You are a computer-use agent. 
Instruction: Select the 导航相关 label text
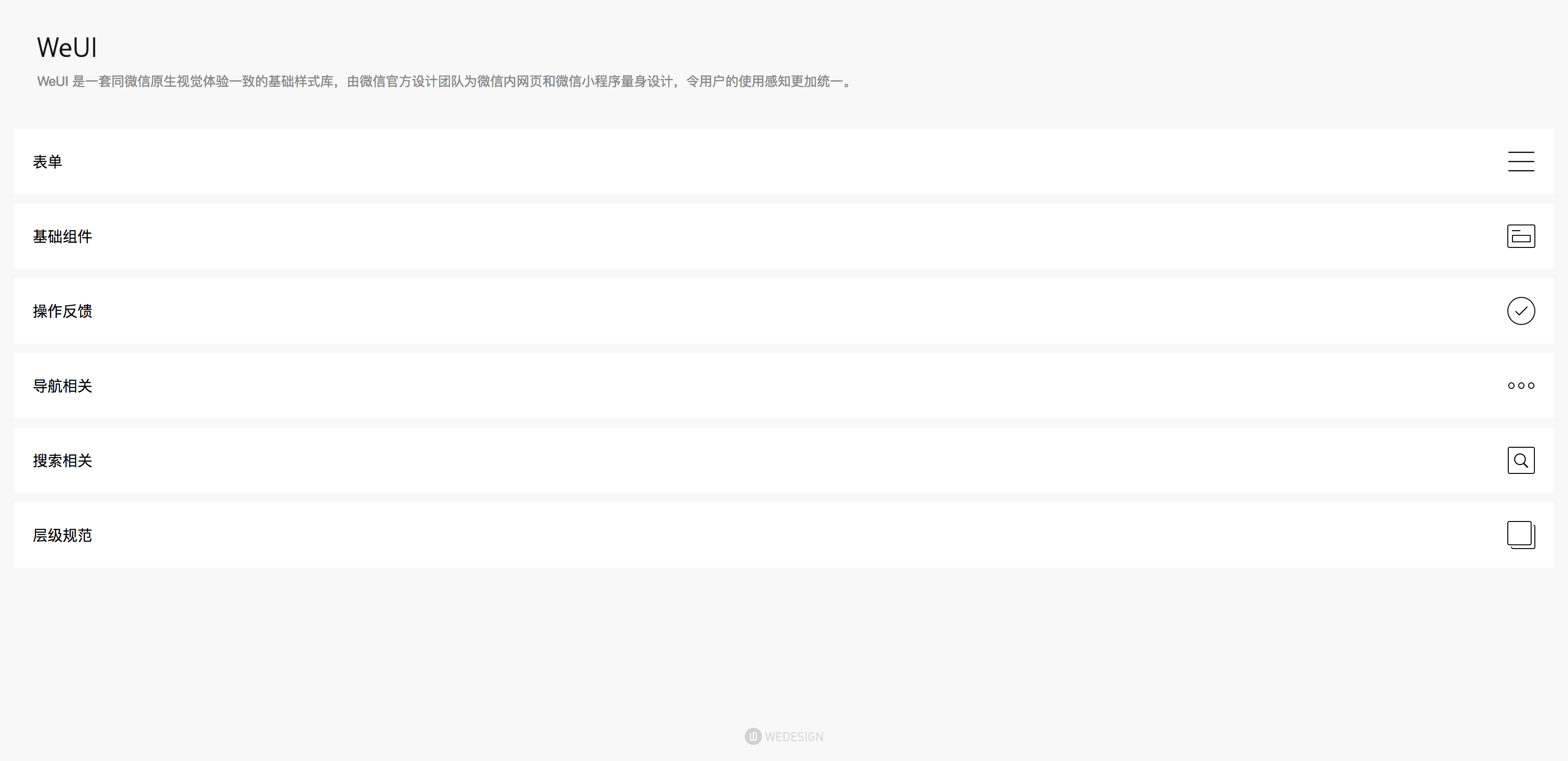coord(62,386)
